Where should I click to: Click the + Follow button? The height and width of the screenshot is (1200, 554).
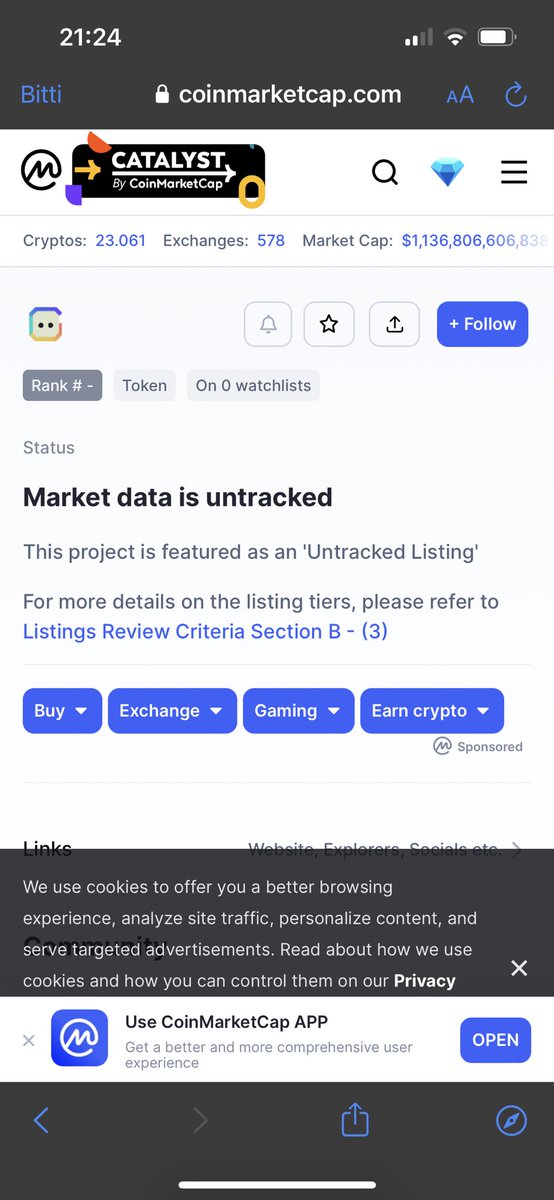(482, 324)
